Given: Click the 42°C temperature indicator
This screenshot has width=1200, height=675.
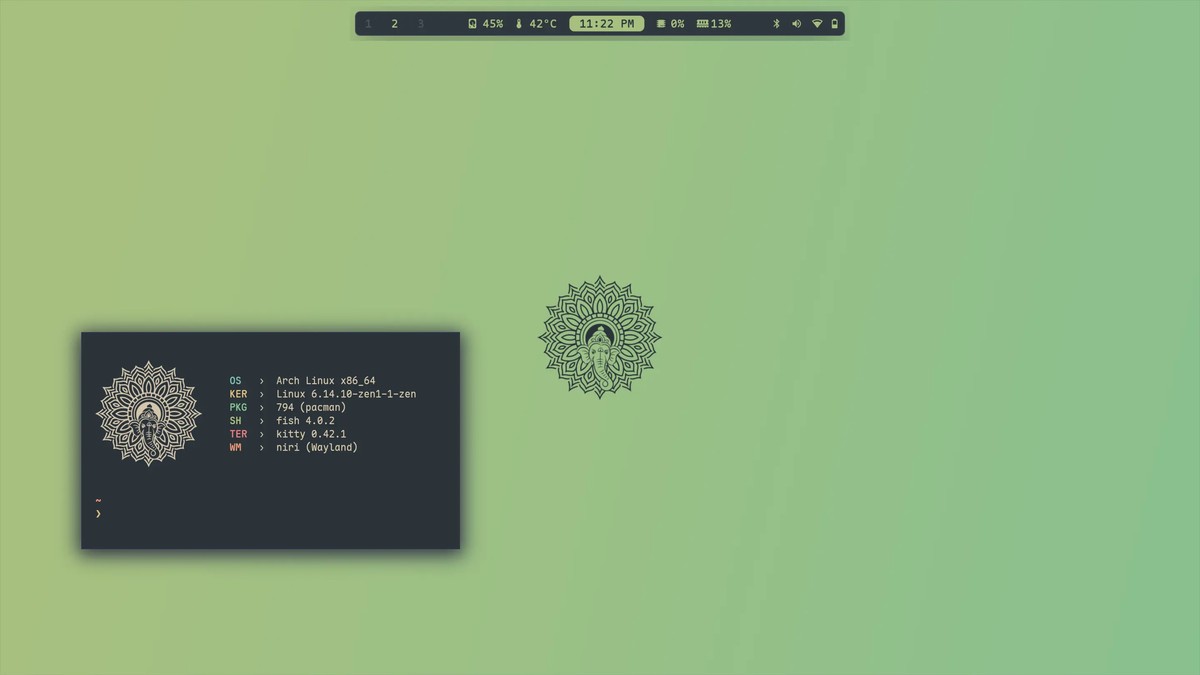Looking at the screenshot, I should coord(536,24).
